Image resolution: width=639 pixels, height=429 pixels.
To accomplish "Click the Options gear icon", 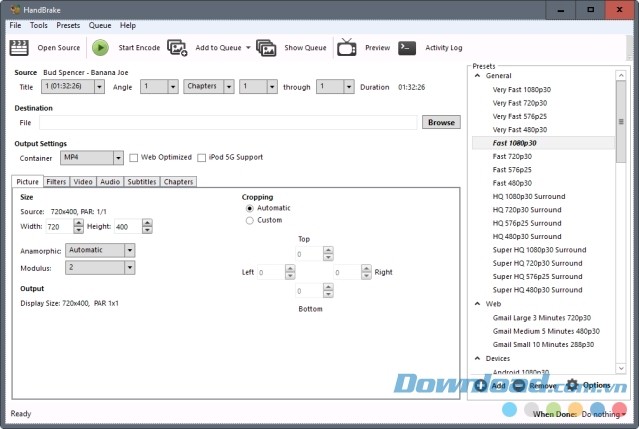I will pyautogui.click(x=572, y=385).
